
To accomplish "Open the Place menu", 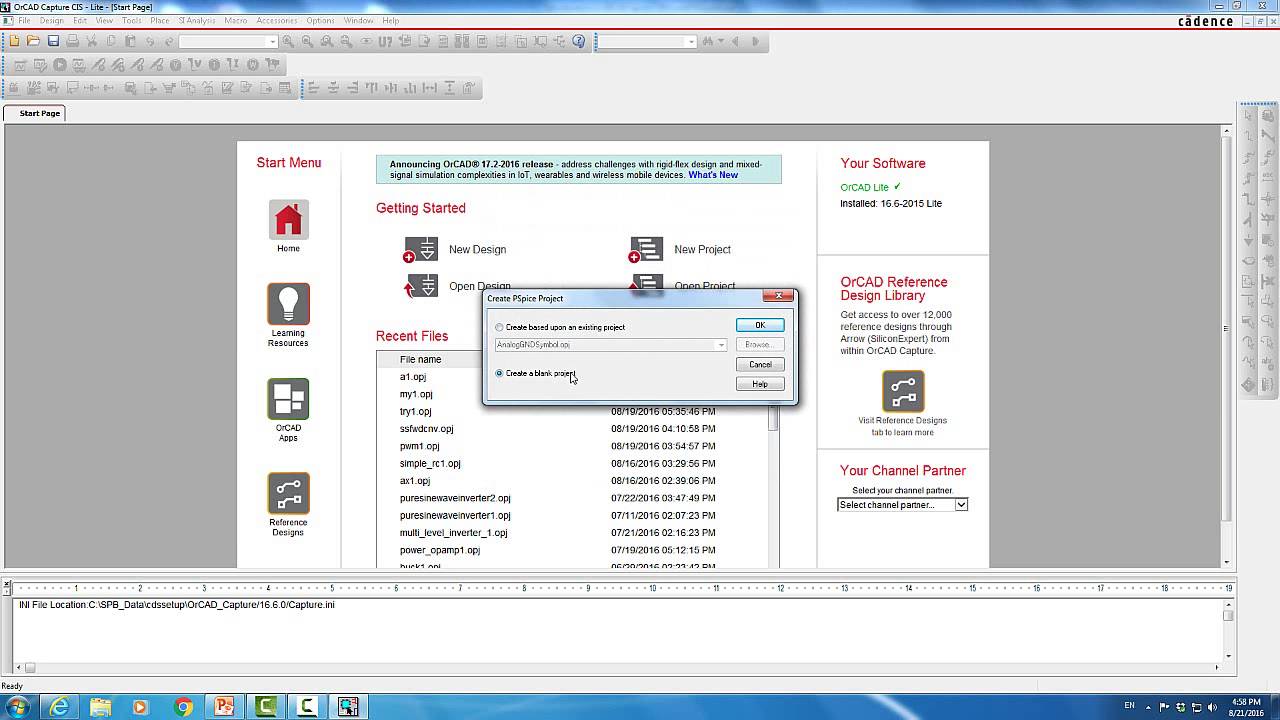I will pos(160,20).
